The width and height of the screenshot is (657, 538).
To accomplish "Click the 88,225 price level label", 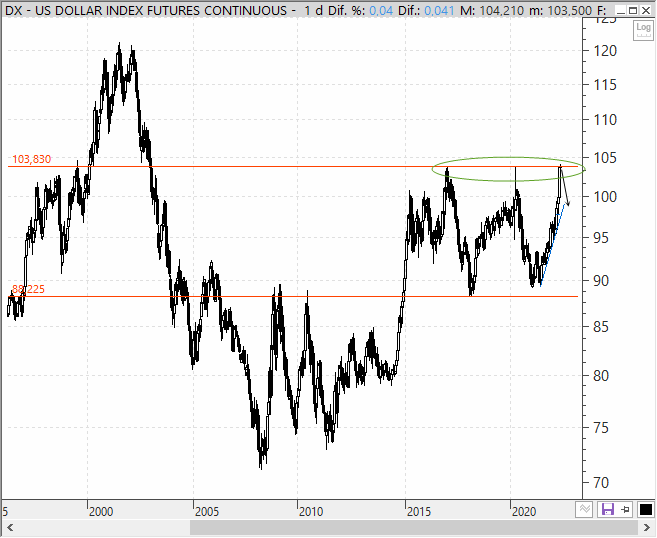I will click(28, 289).
